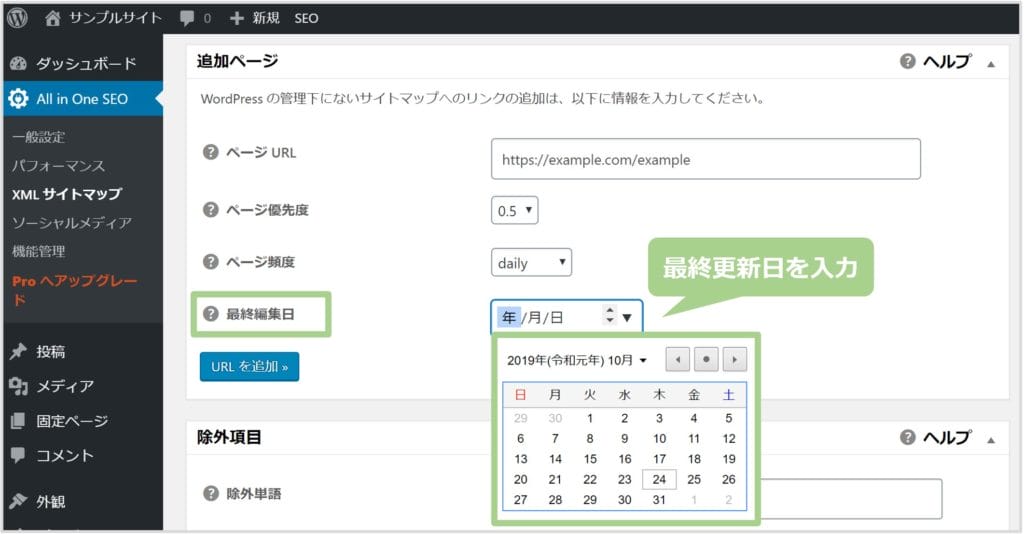Open the WordPress logo menu

click(17, 18)
